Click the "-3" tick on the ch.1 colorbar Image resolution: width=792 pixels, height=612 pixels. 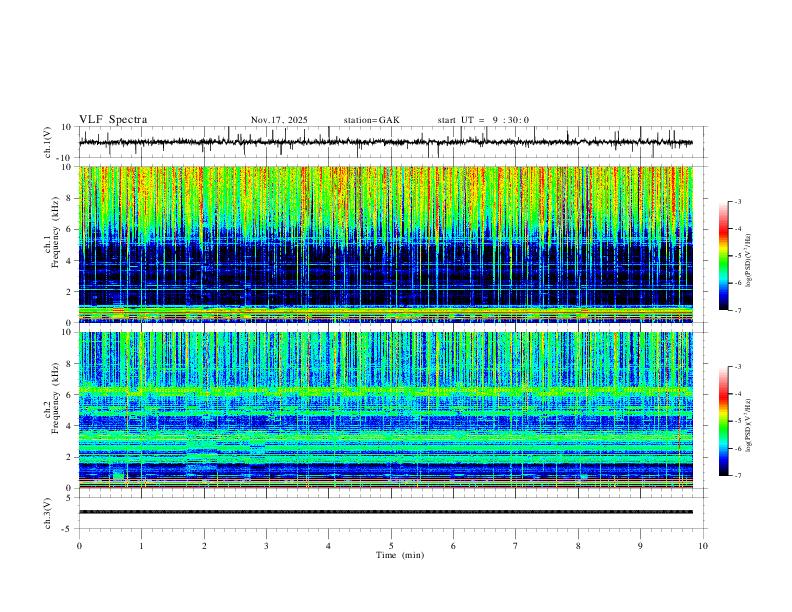tap(737, 201)
